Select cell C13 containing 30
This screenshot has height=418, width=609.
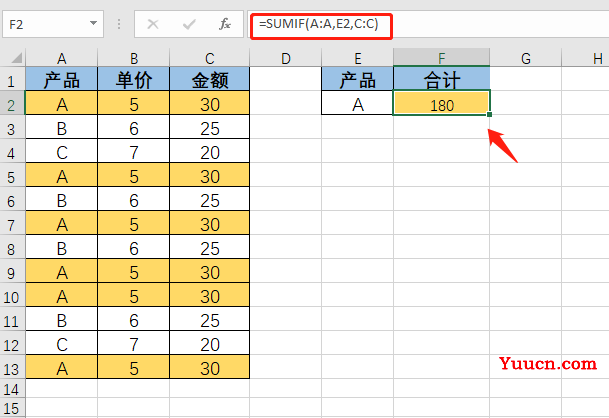(x=210, y=369)
